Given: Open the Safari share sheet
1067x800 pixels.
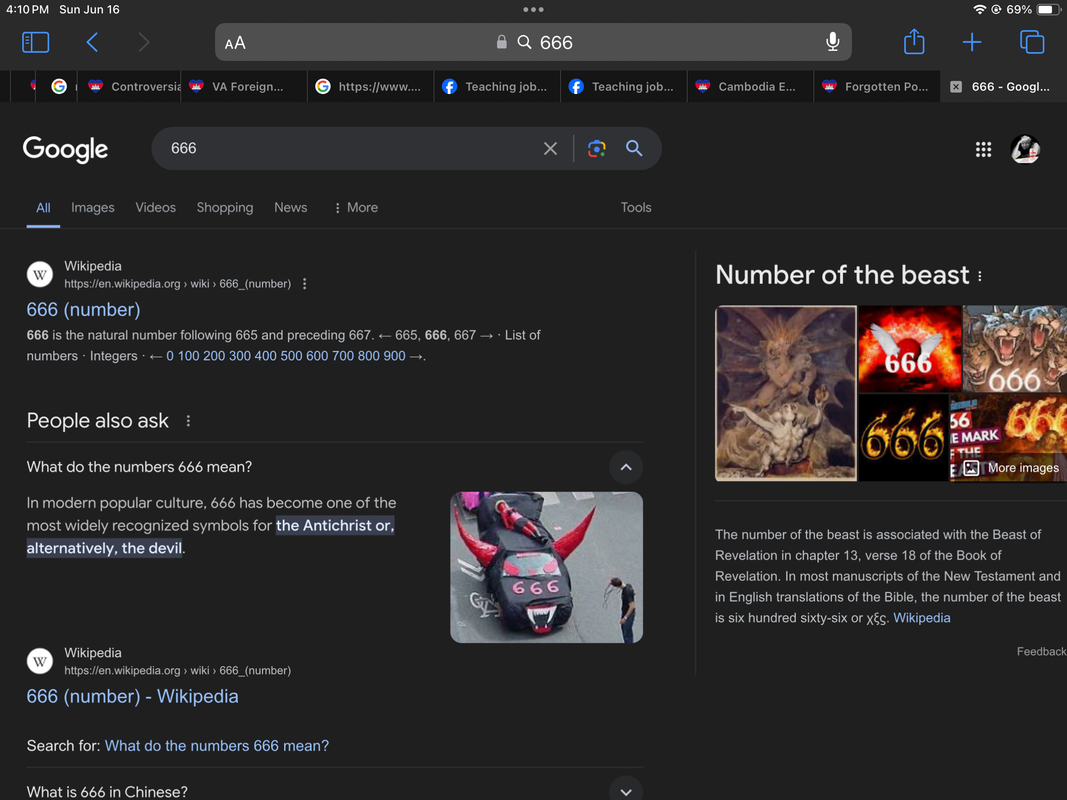Looking at the screenshot, I should click(914, 41).
